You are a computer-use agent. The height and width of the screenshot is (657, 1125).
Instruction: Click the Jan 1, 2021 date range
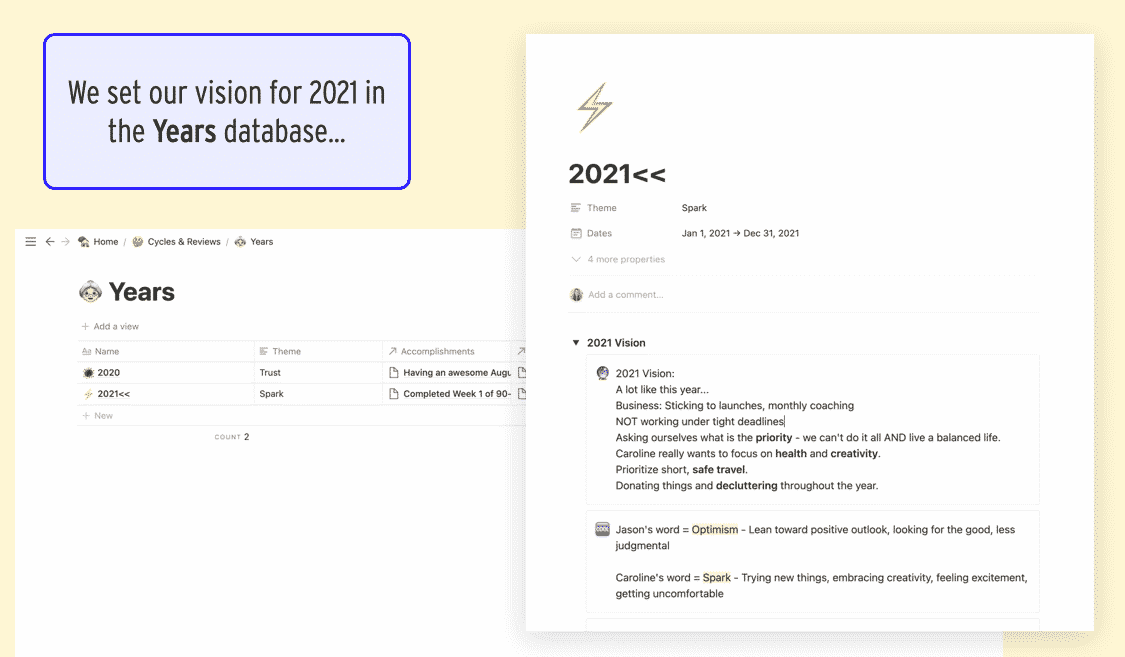(740, 233)
